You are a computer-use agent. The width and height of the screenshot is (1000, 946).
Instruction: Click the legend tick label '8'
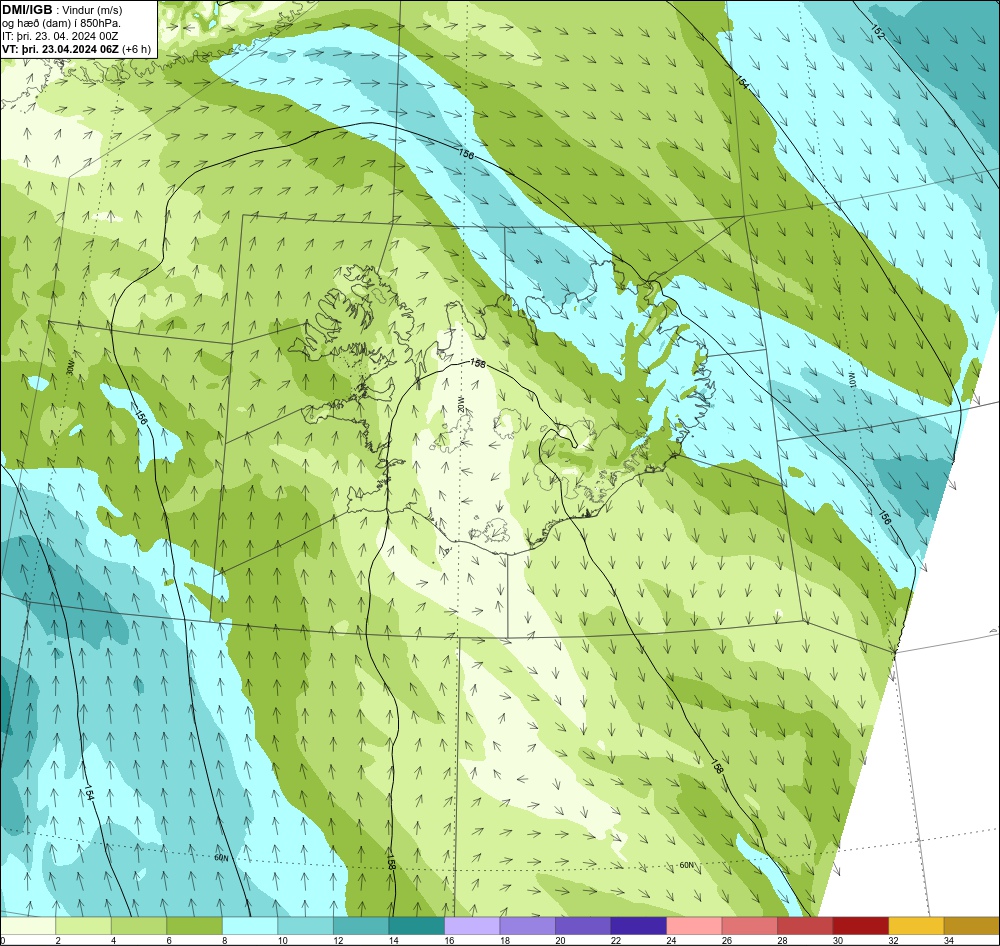tap(224, 940)
